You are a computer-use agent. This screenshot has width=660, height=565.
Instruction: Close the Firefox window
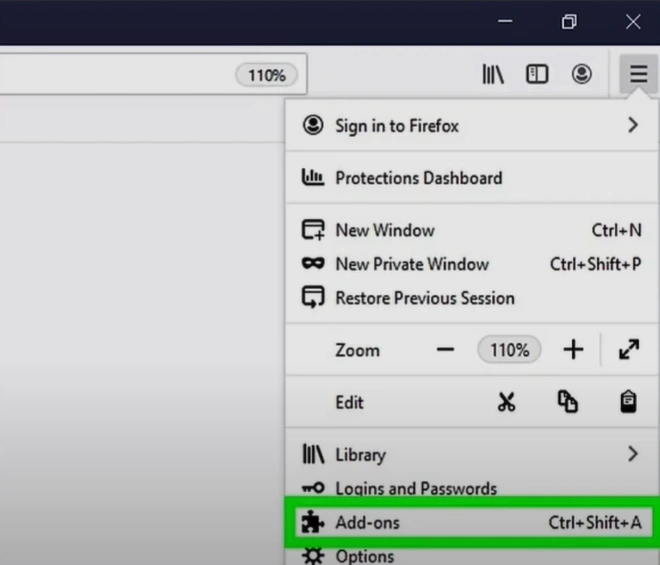coord(633,21)
